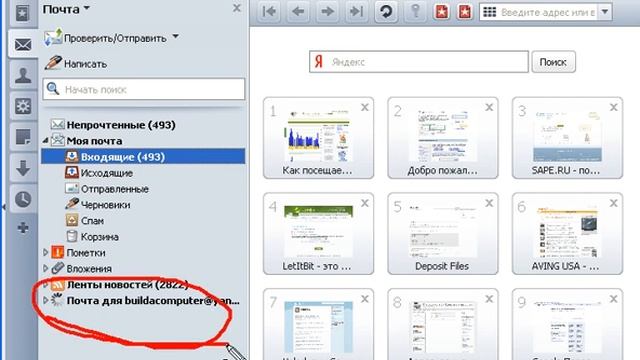This screenshot has width=640, height=360.
Task: Open the Спам folder
Action: pyautogui.click(x=84, y=220)
